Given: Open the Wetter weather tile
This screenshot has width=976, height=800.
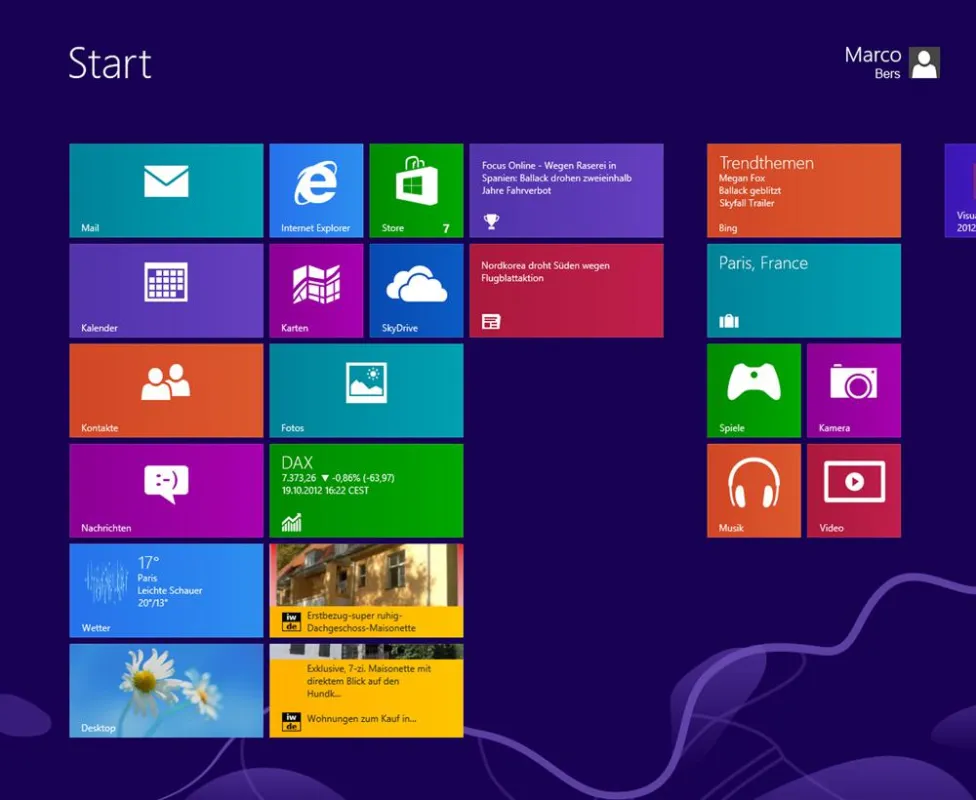Looking at the screenshot, I should coord(166,591).
